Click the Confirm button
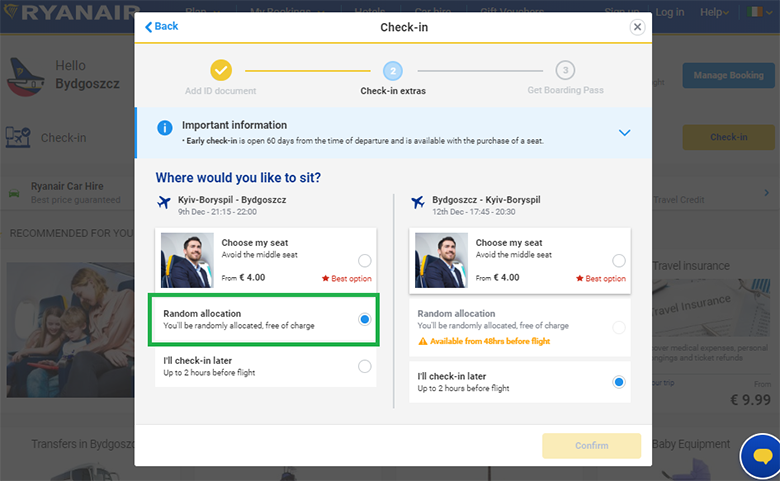This screenshot has width=780, height=481. tap(591, 446)
